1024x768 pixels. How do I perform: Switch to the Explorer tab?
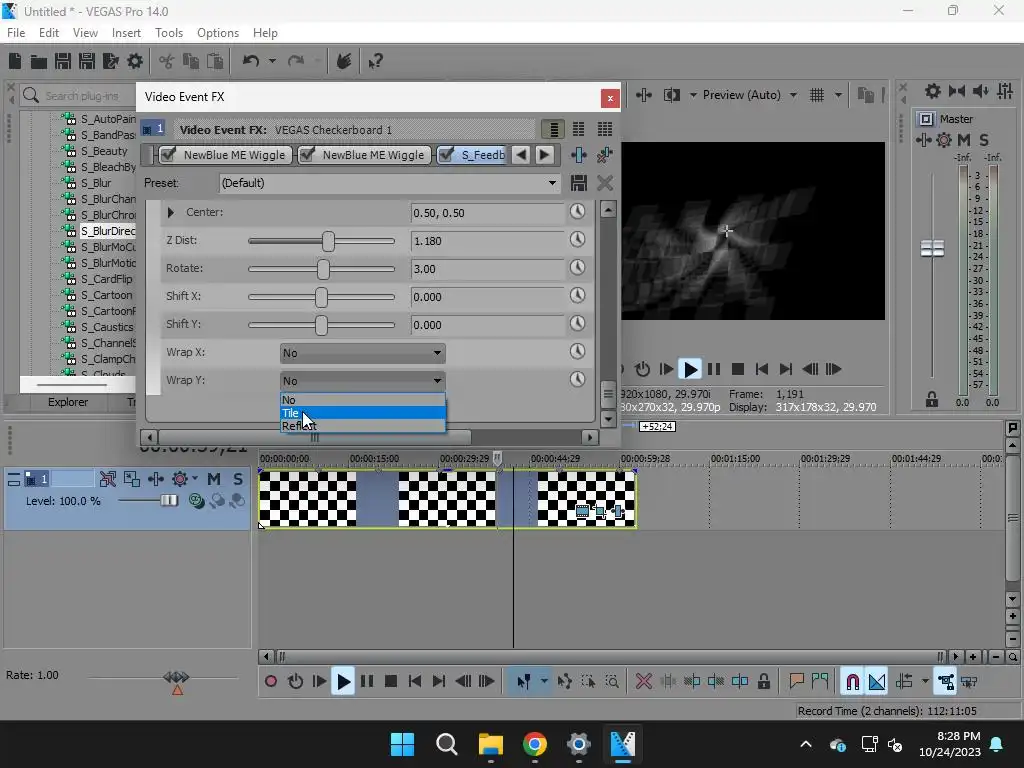coord(68,402)
